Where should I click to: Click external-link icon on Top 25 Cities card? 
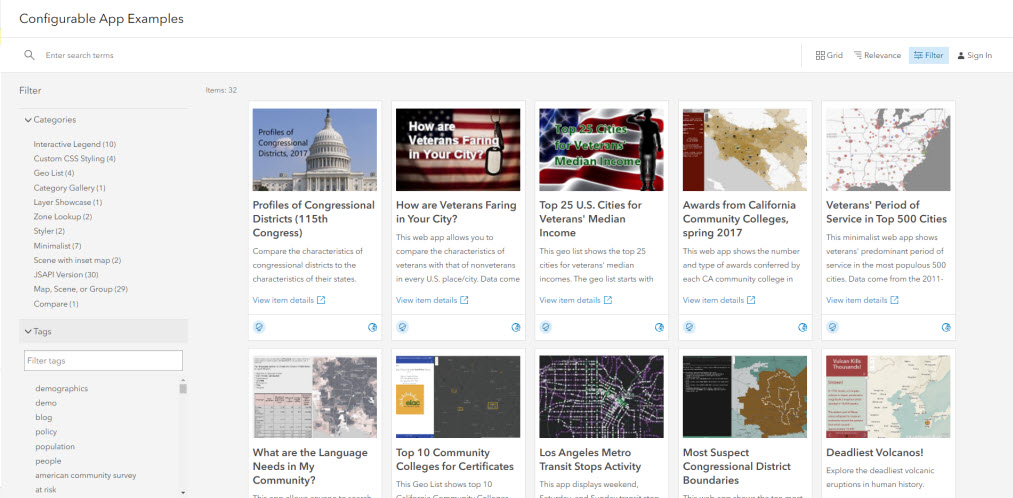[608, 300]
